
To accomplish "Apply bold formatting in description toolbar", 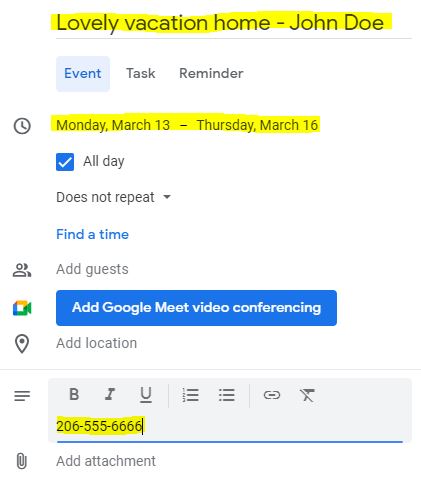I will click(x=74, y=395).
